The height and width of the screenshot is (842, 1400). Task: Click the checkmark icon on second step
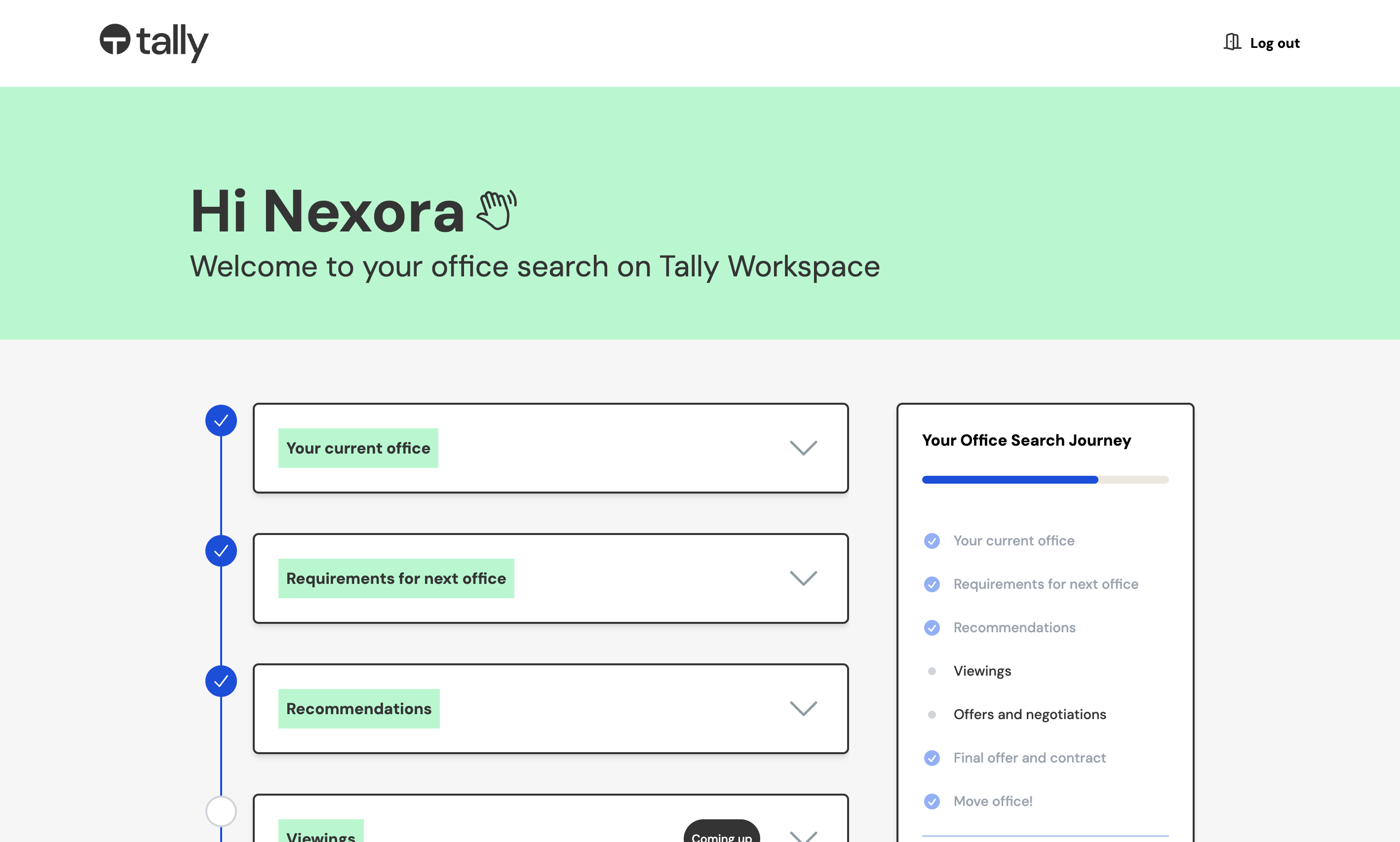(221, 551)
